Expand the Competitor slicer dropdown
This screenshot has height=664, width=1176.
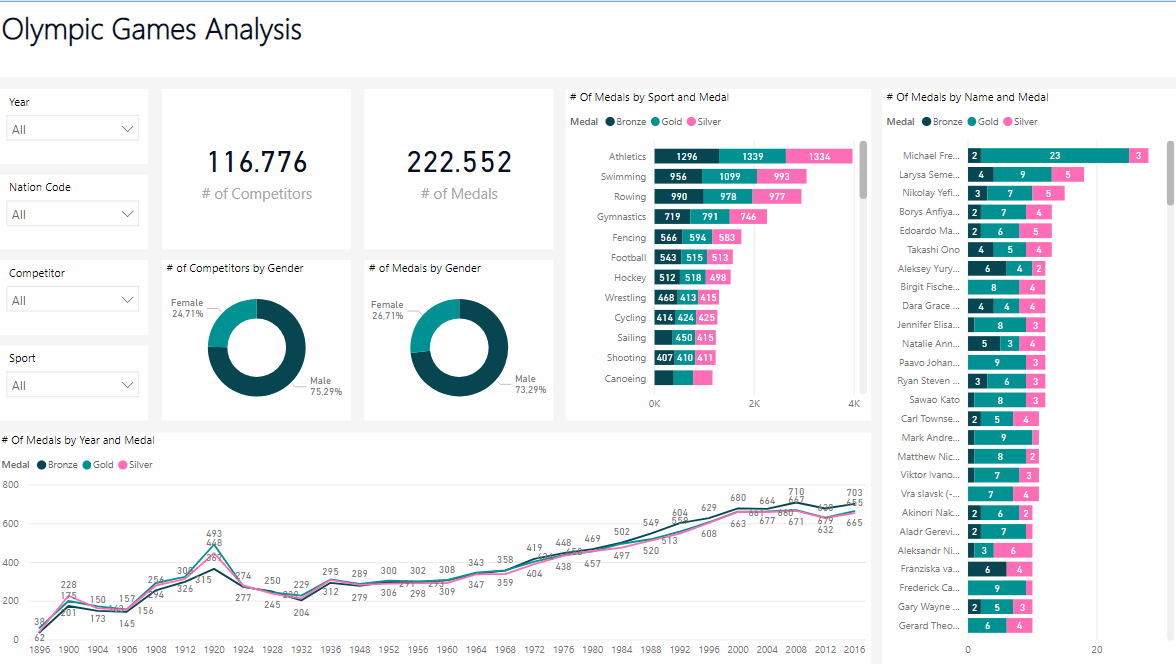click(x=127, y=299)
